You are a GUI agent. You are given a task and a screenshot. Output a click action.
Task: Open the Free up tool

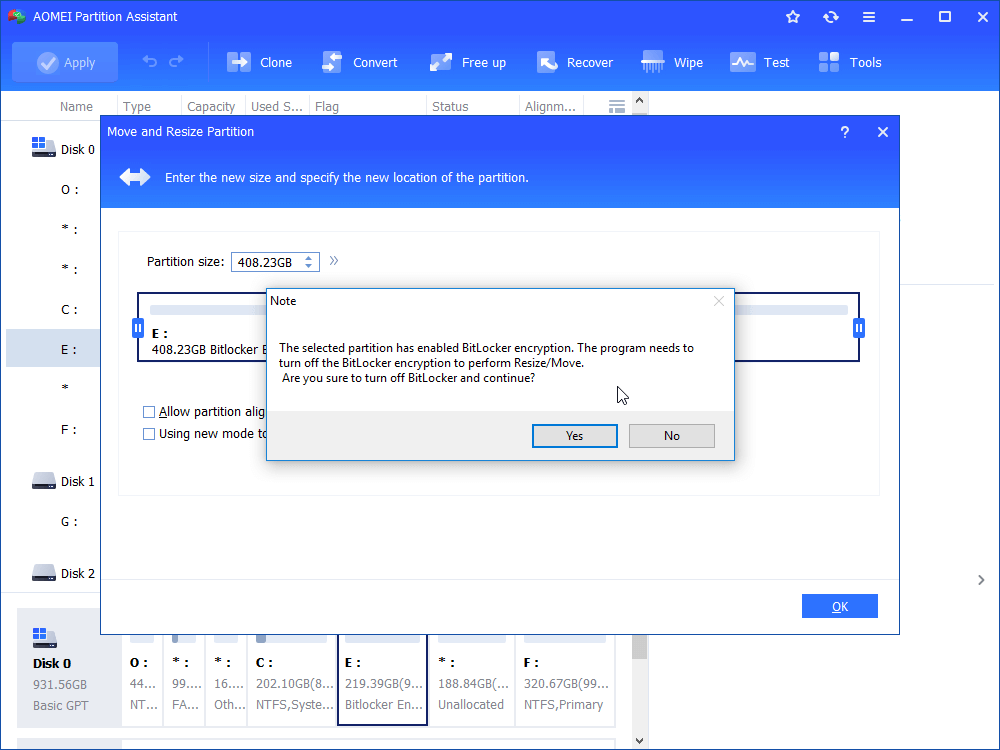click(x=440, y=61)
